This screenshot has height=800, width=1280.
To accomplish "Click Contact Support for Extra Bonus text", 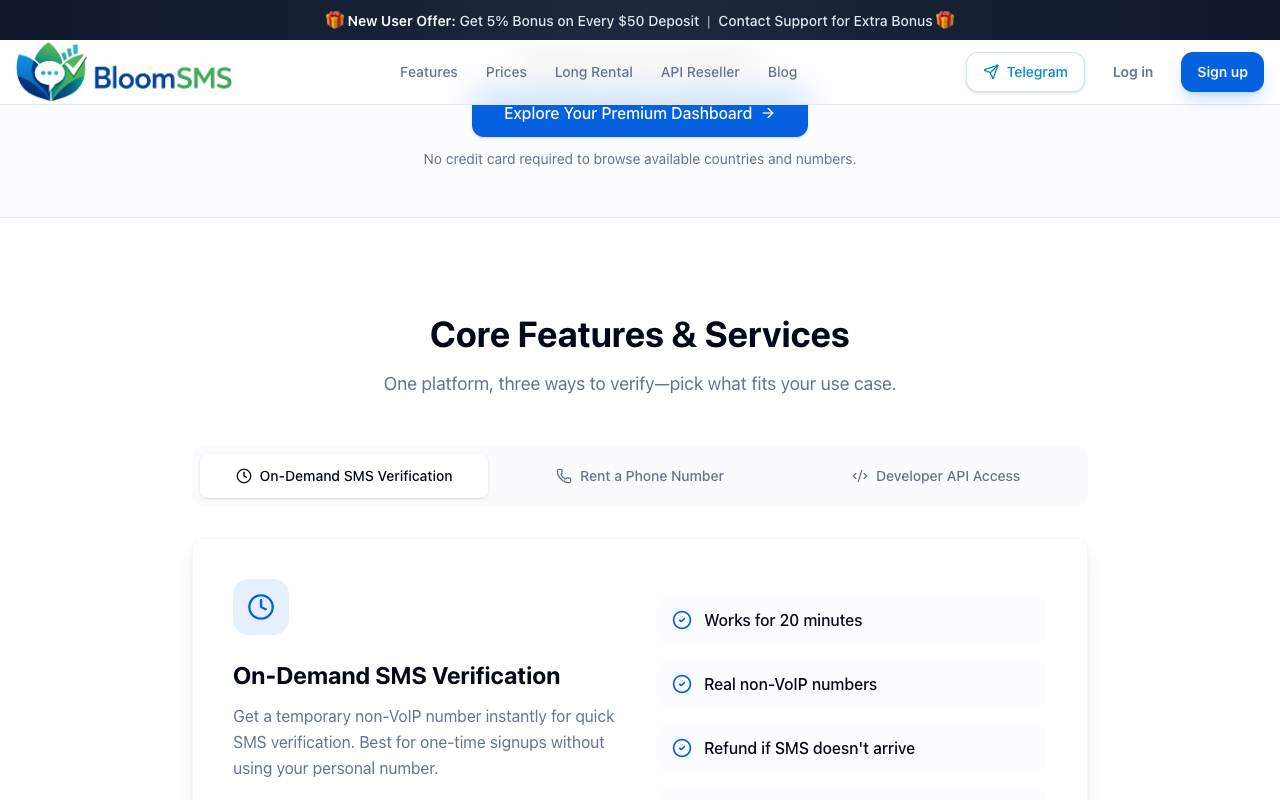I will pyautogui.click(x=825, y=20).
